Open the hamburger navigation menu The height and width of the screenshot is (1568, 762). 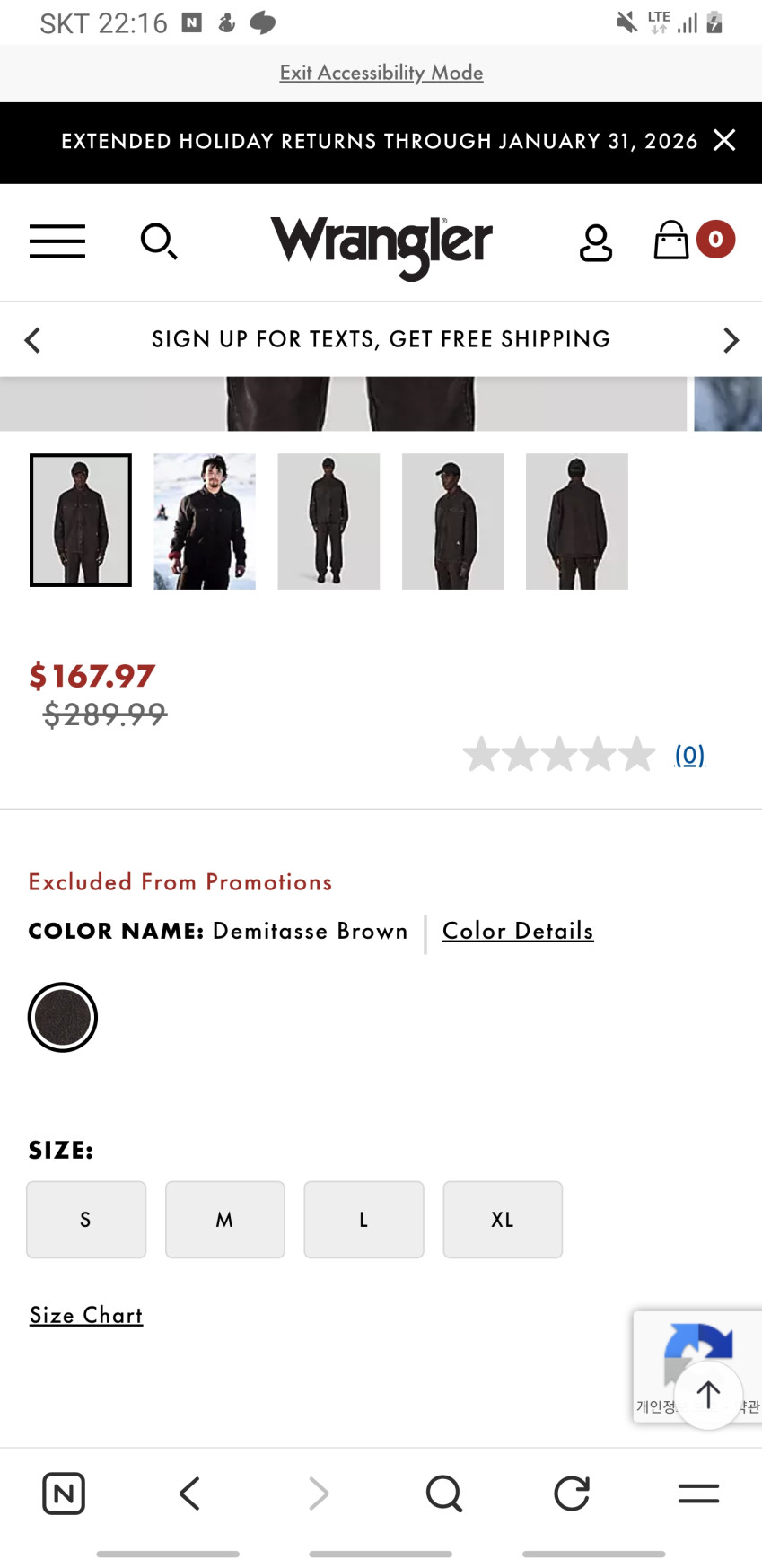pos(57,241)
